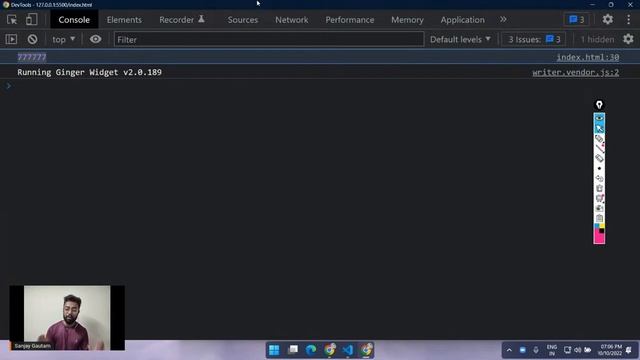The width and height of the screenshot is (640, 360).
Task: Take a screenshot with the camera icon
Action: 599,208
